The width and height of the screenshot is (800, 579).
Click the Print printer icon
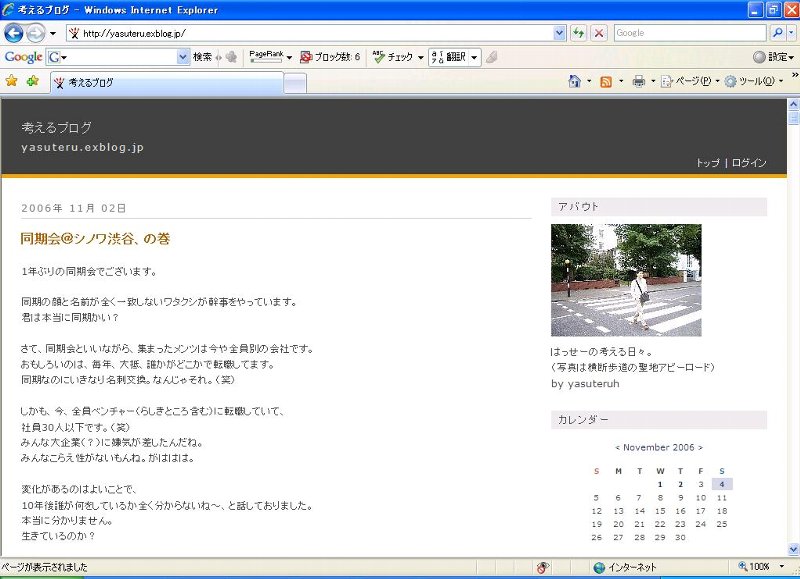638,81
